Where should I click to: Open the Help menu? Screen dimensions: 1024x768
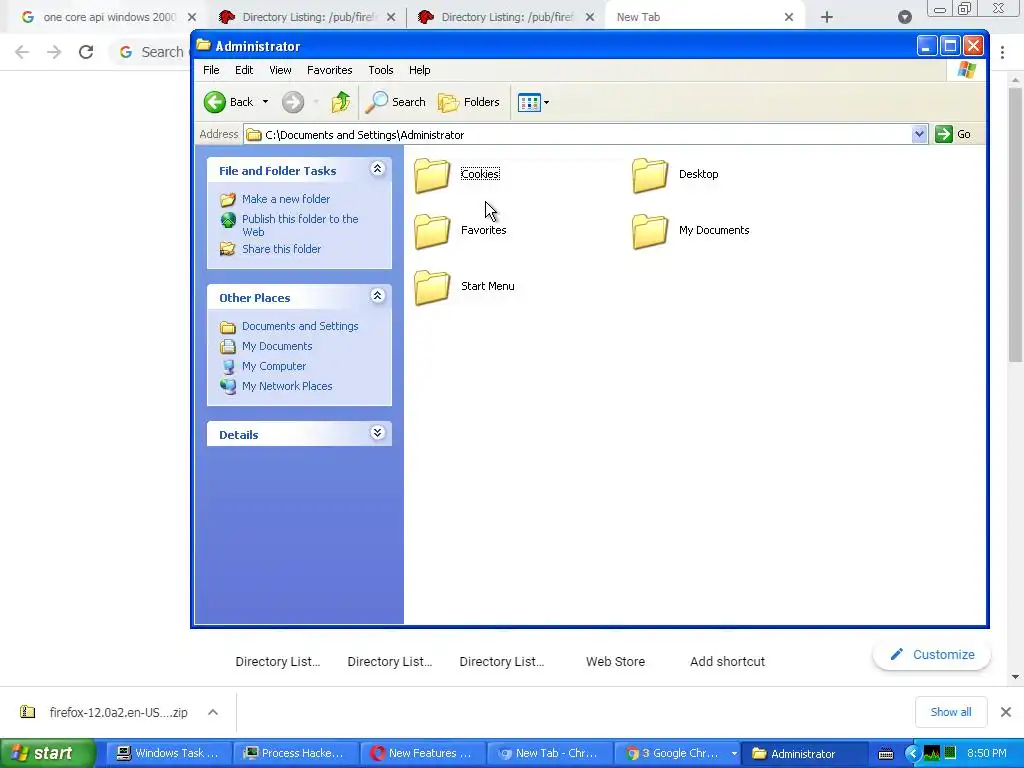pos(419,70)
